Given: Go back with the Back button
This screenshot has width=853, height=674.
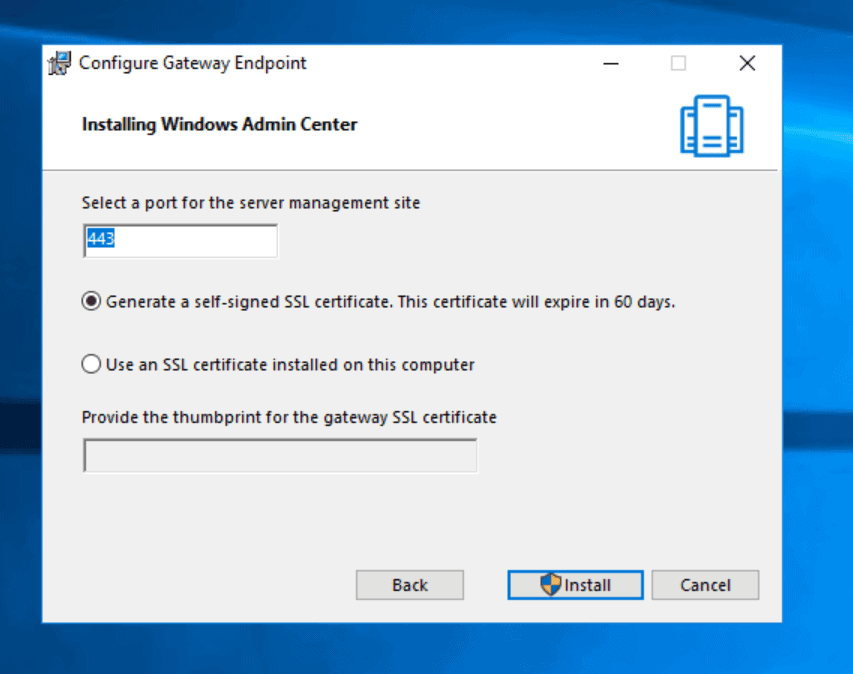Looking at the screenshot, I should [409, 585].
